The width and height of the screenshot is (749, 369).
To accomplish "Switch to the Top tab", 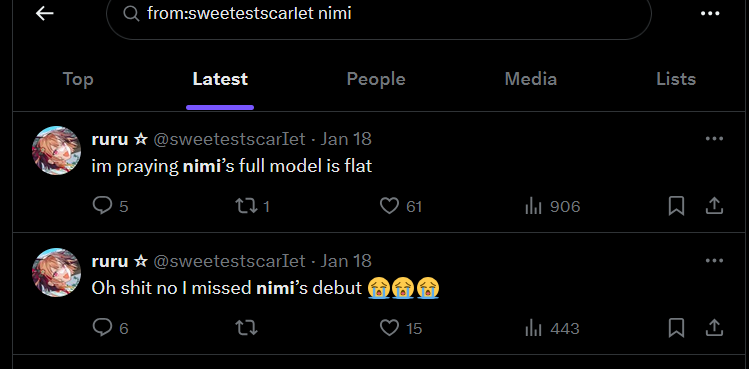I will pyautogui.click(x=78, y=79).
